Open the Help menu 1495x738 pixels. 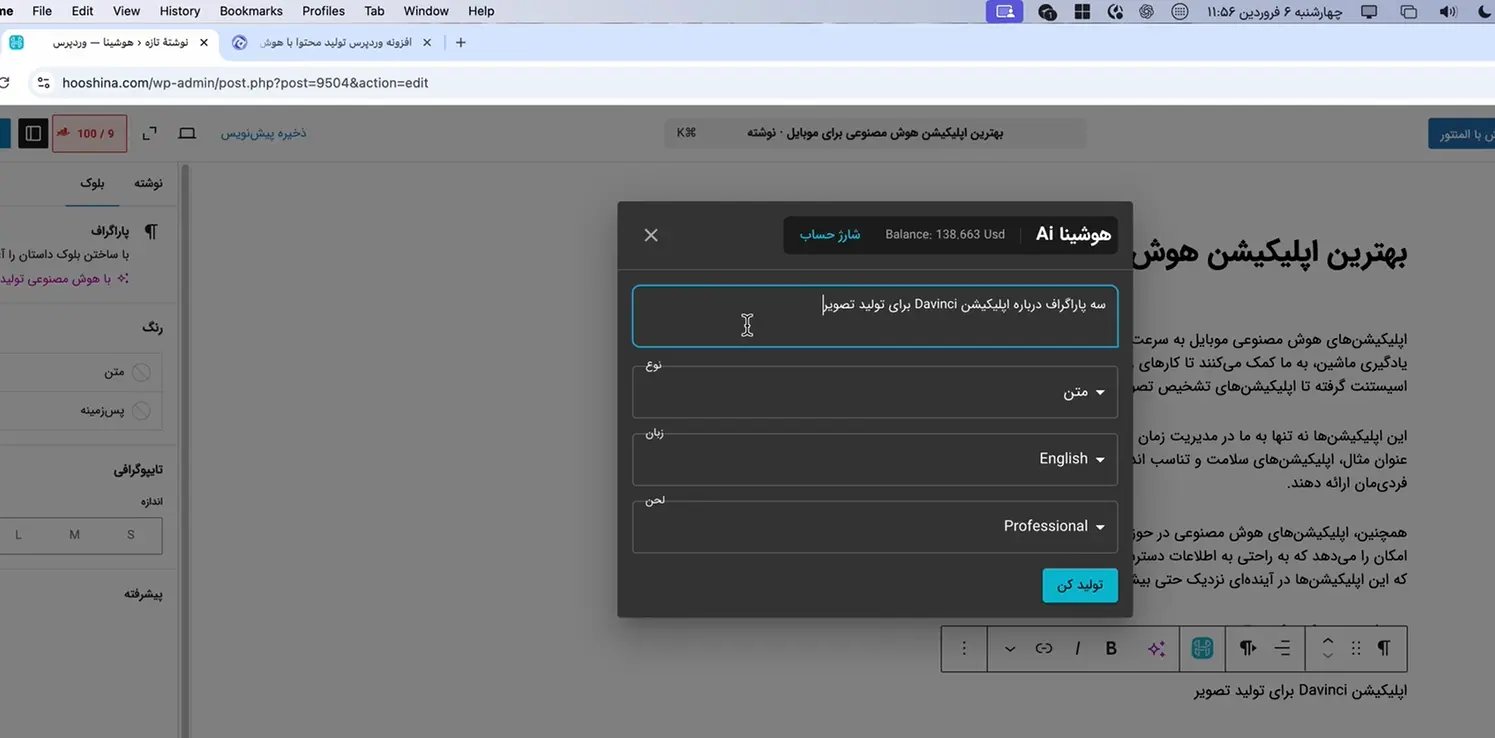coord(481,11)
